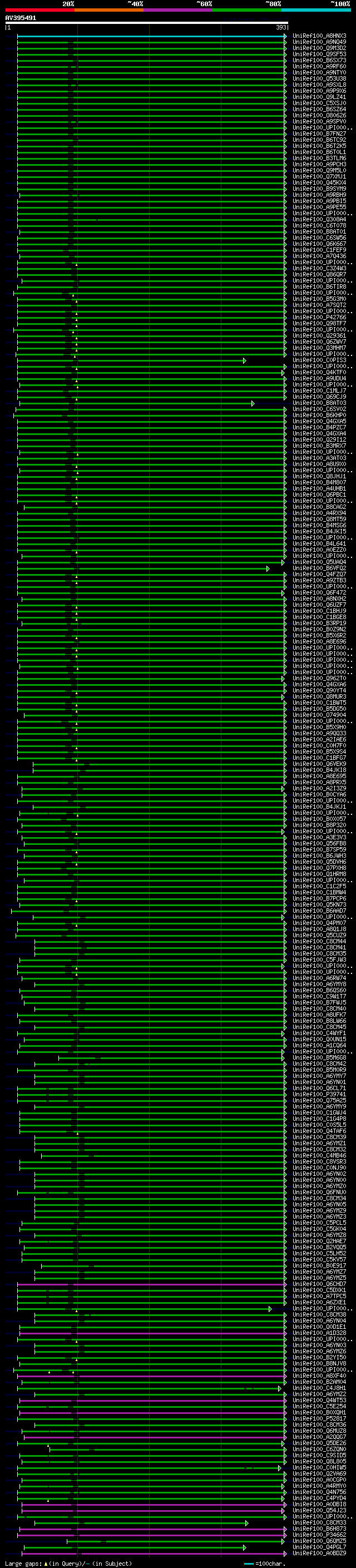Select the UniRef100_Q9LZ41 label

pos(319,97)
